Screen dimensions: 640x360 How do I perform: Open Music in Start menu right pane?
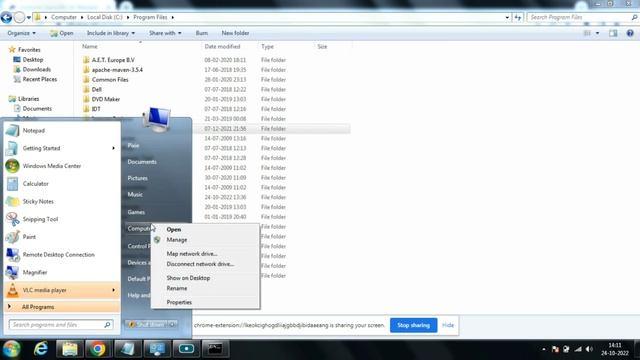[x=135, y=195]
